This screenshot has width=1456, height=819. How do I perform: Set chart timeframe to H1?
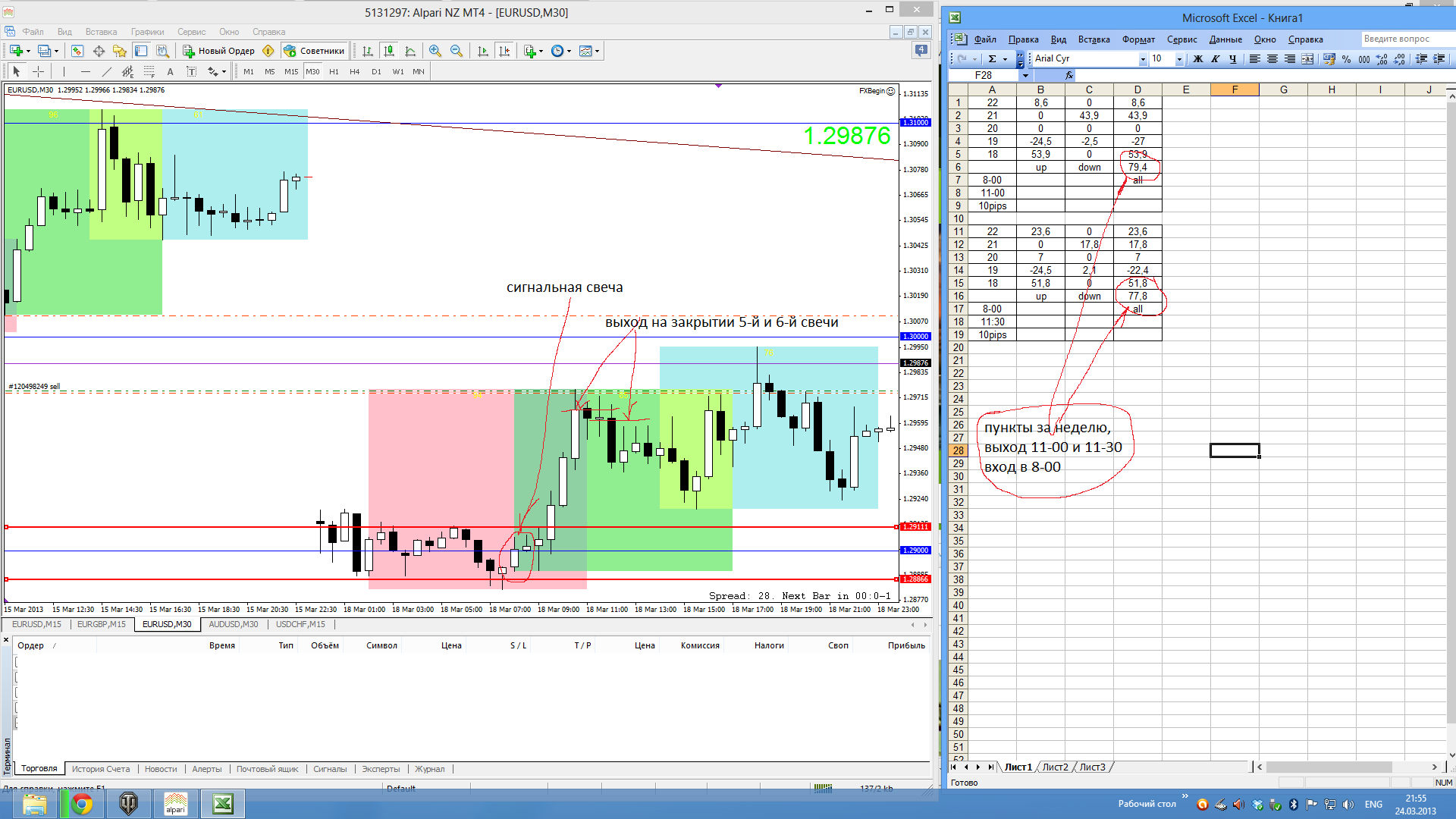click(x=334, y=71)
